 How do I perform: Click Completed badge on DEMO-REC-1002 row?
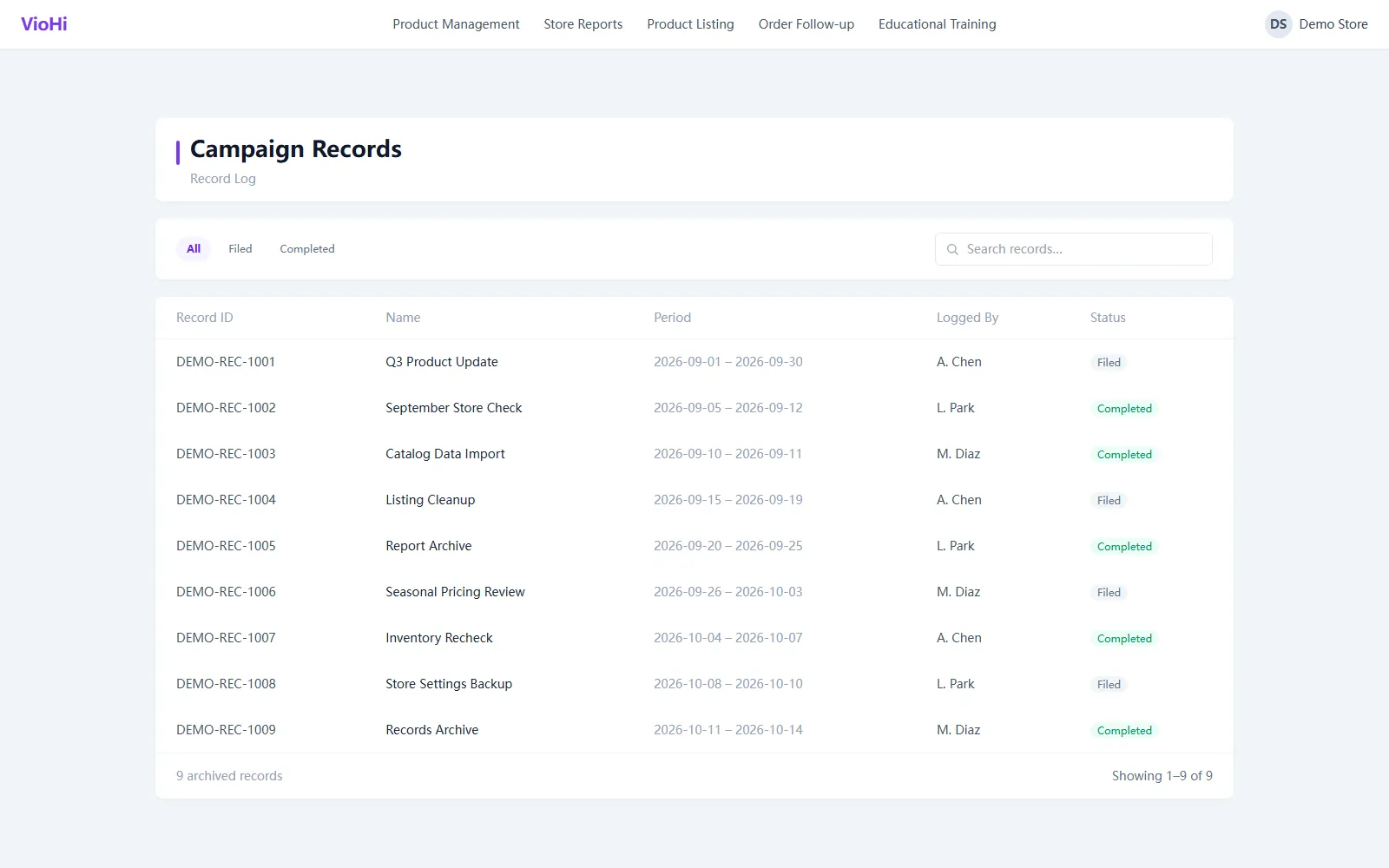click(x=1124, y=409)
